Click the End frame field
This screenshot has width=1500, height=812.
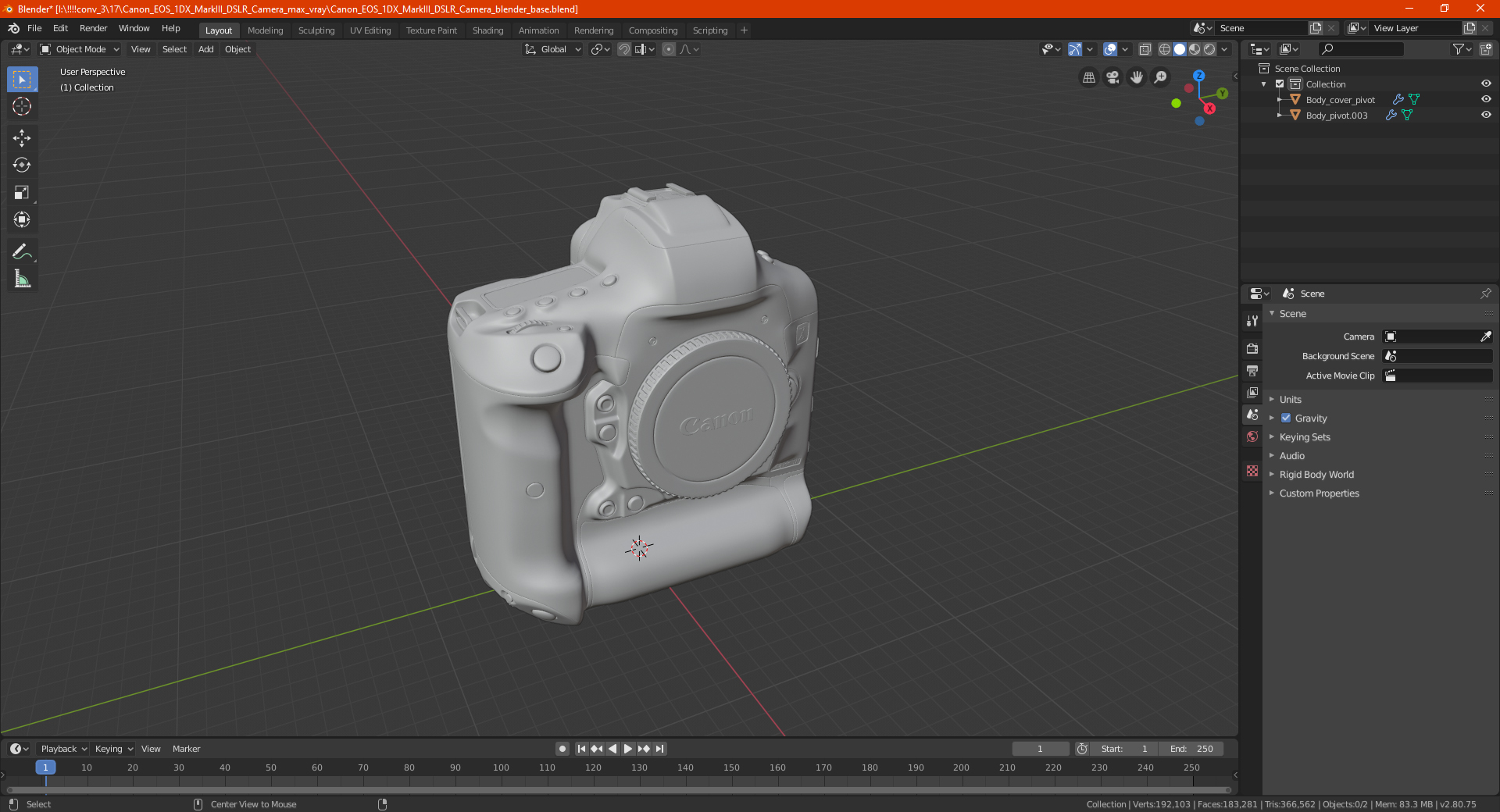(x=1191, y=749)
